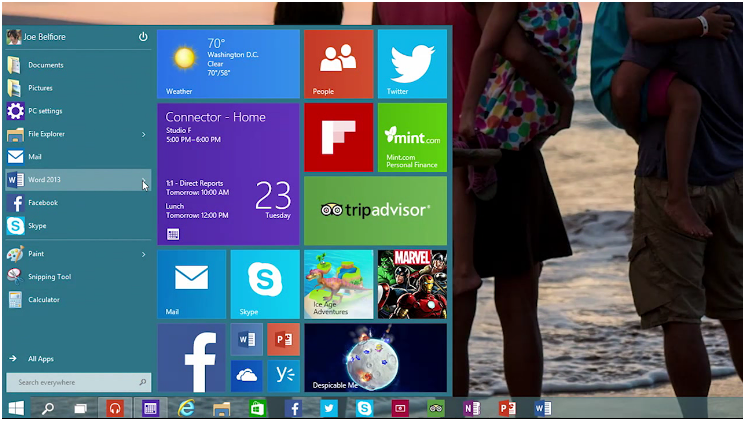Click the Windows Start button
The height and width of the screenshot is (421, 745).
(x=17, y=408)
